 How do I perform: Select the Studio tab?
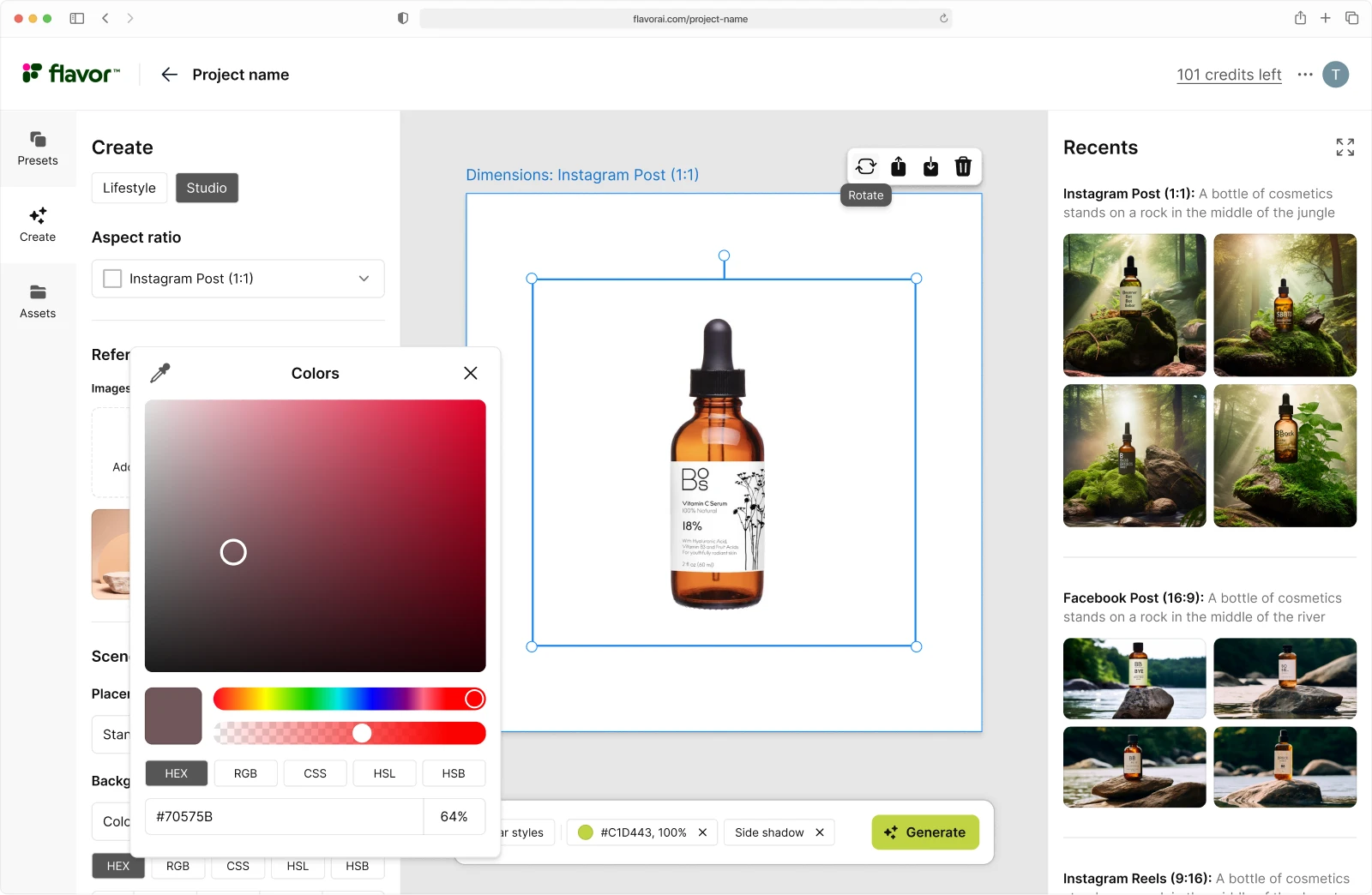[x=207, y=188]
